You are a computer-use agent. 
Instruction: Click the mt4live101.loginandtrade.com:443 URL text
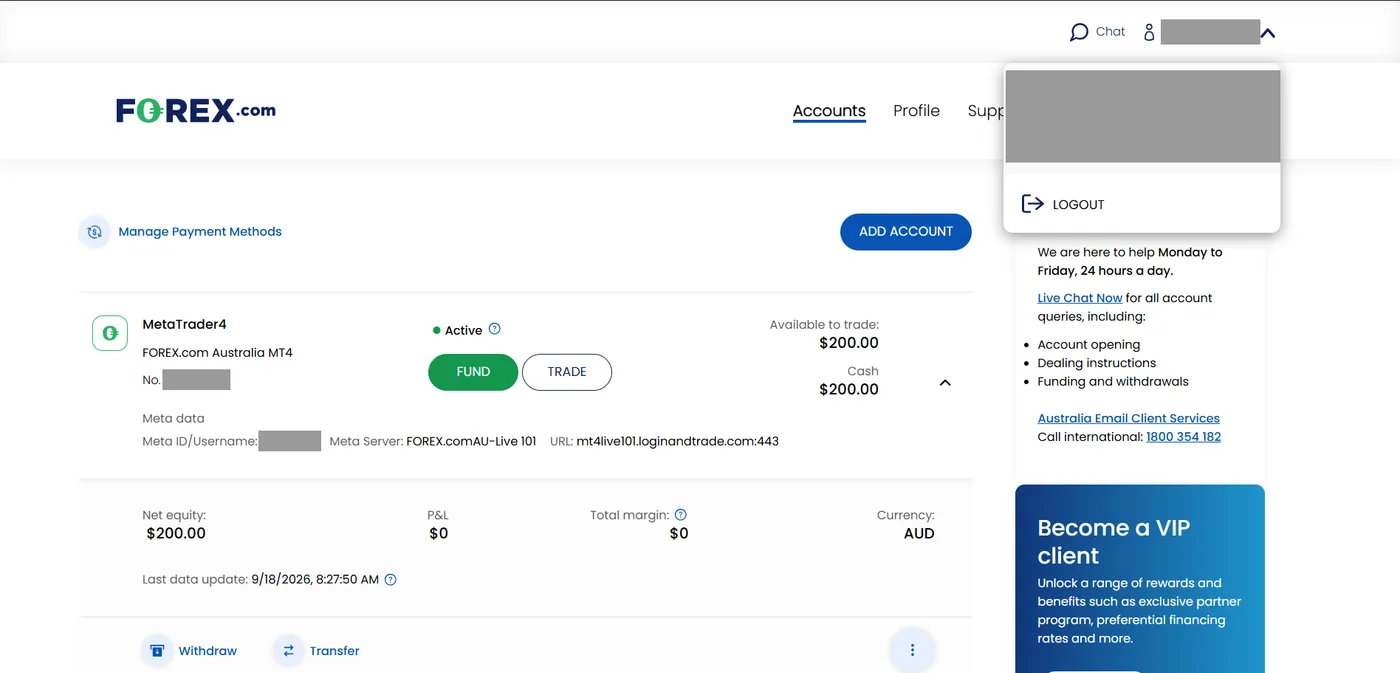pos(678,441)
